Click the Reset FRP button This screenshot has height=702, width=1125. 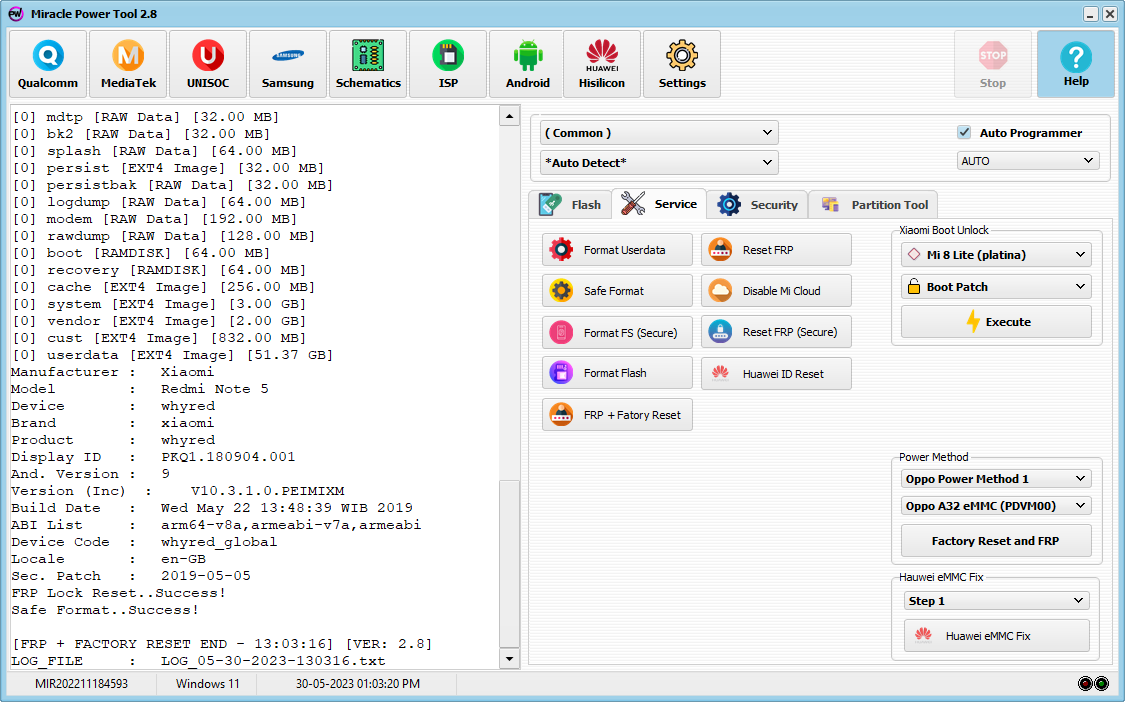coord(776,250)
